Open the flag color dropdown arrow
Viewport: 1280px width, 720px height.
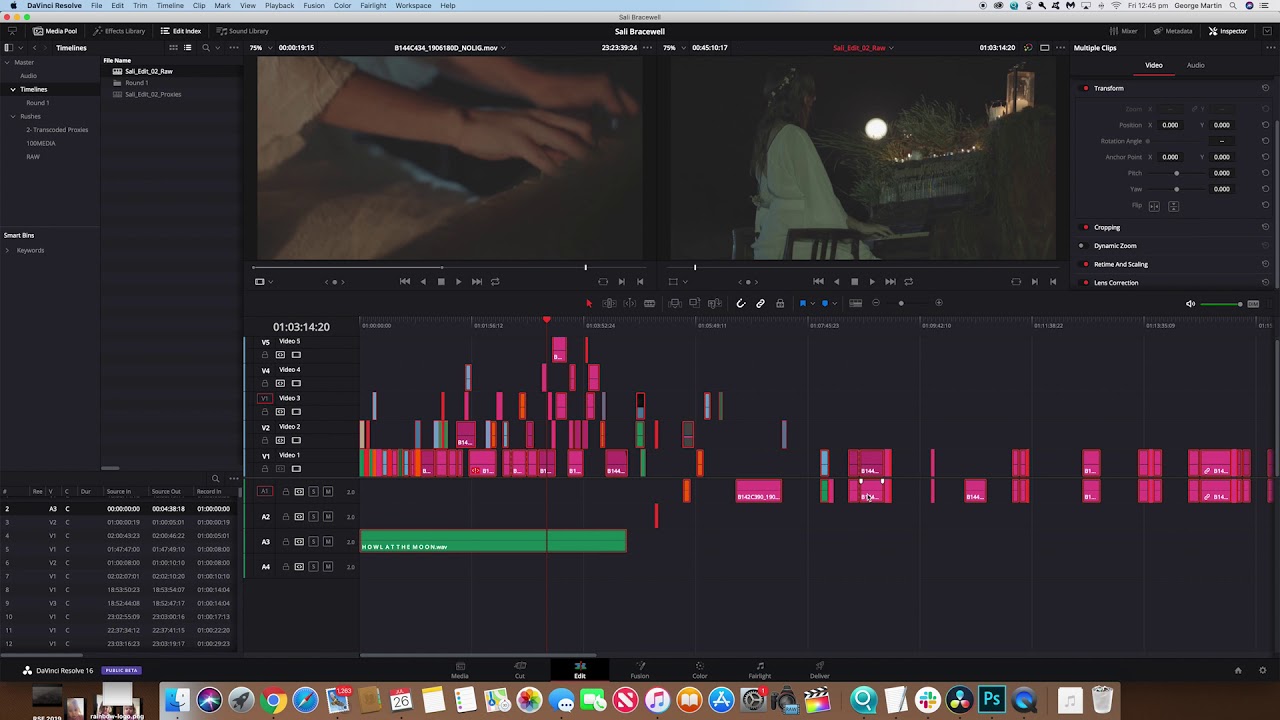(812, 303)
